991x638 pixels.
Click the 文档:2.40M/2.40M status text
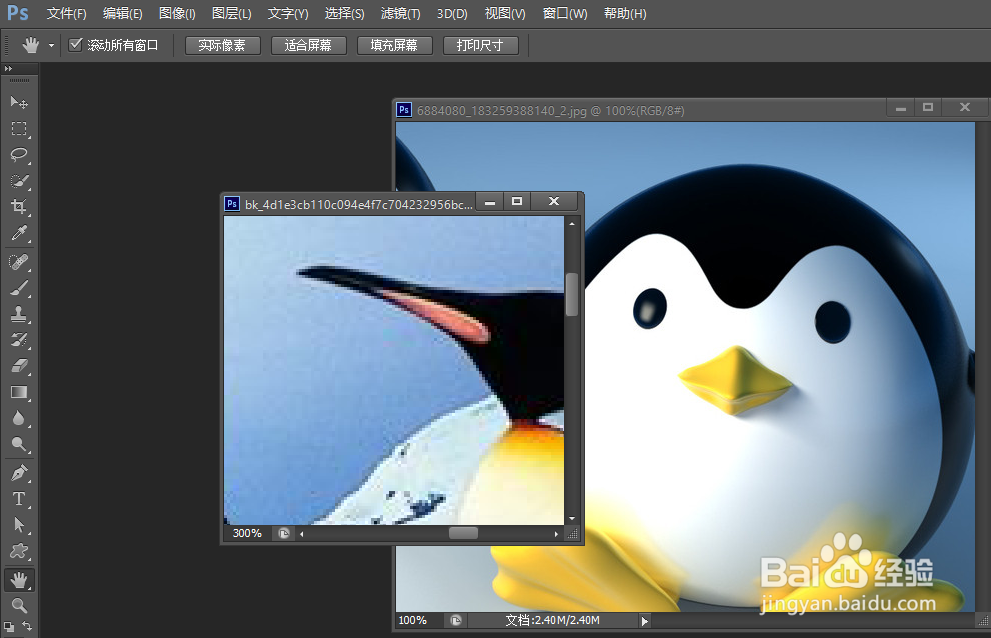click(x=552, y=620)
